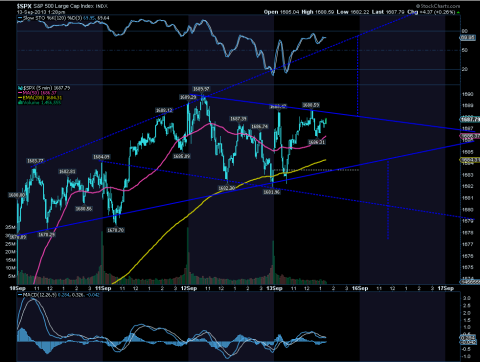Click the 50 level on the stochastic axis
480x362 pixels.
click(465, 50)
